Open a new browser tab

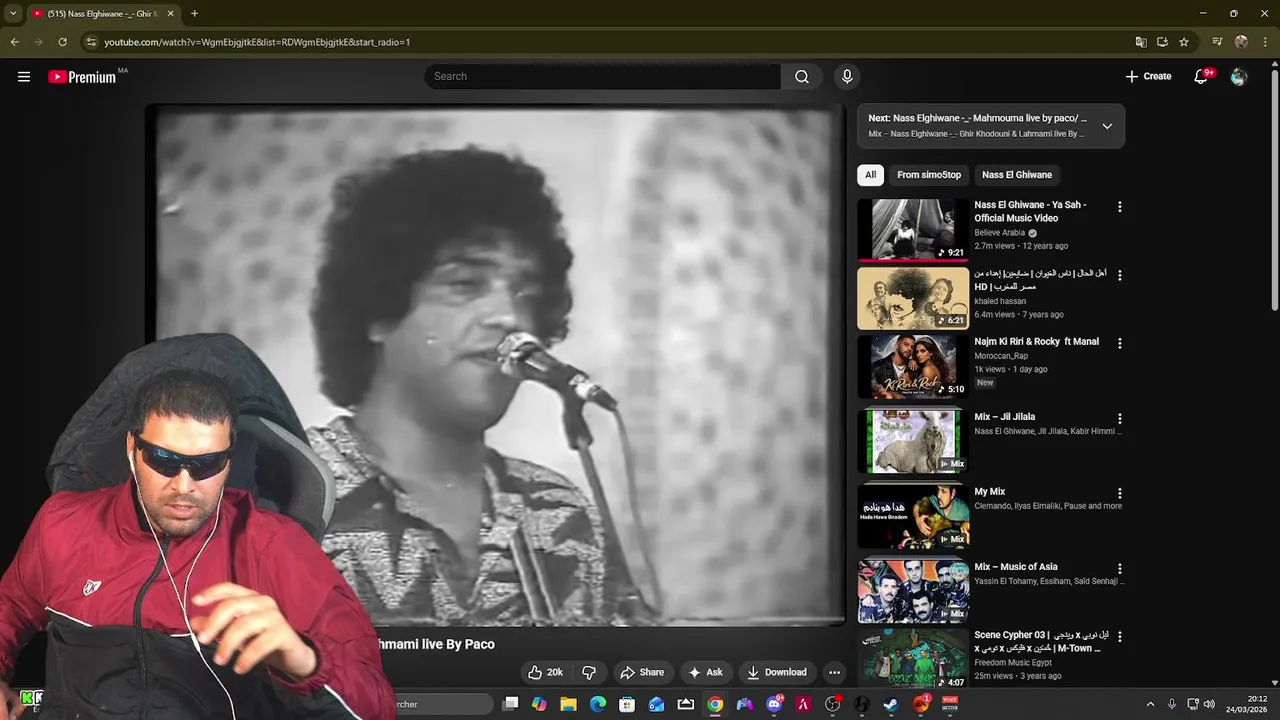pos(194,14)
